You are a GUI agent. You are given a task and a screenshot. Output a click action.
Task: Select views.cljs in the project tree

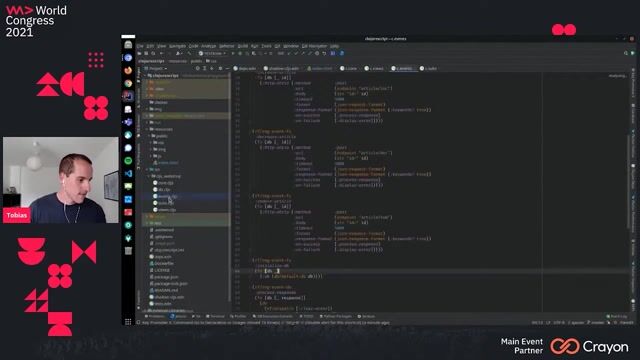pyautogui.click(x=164, y=210)
